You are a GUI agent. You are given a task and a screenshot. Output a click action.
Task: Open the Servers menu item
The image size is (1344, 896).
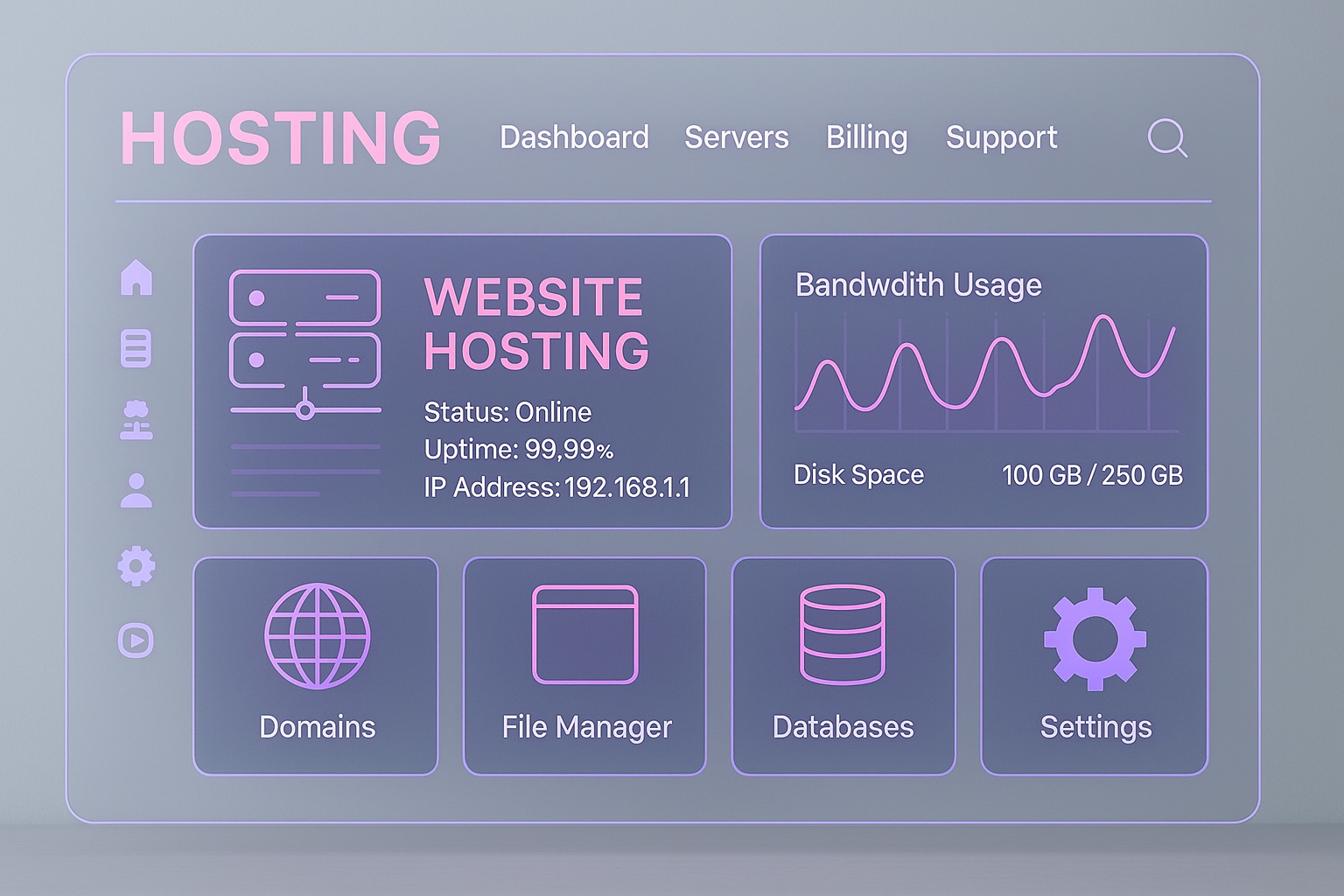(x=737, y=137)
